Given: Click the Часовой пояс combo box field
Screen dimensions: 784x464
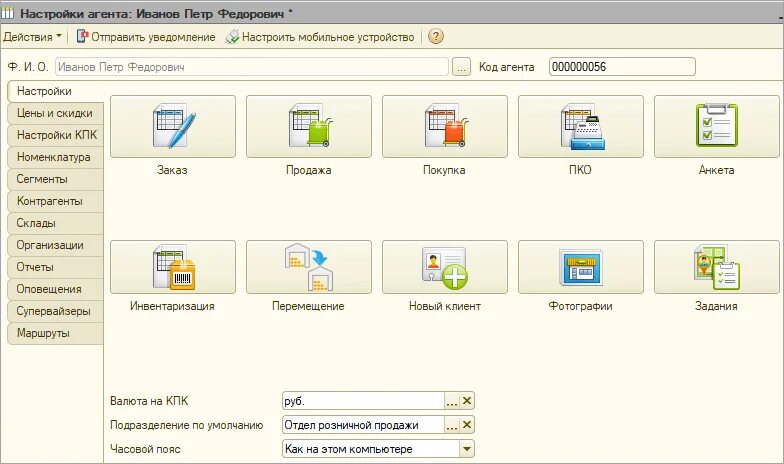Looking at the screenshot, I should (371, 449).
